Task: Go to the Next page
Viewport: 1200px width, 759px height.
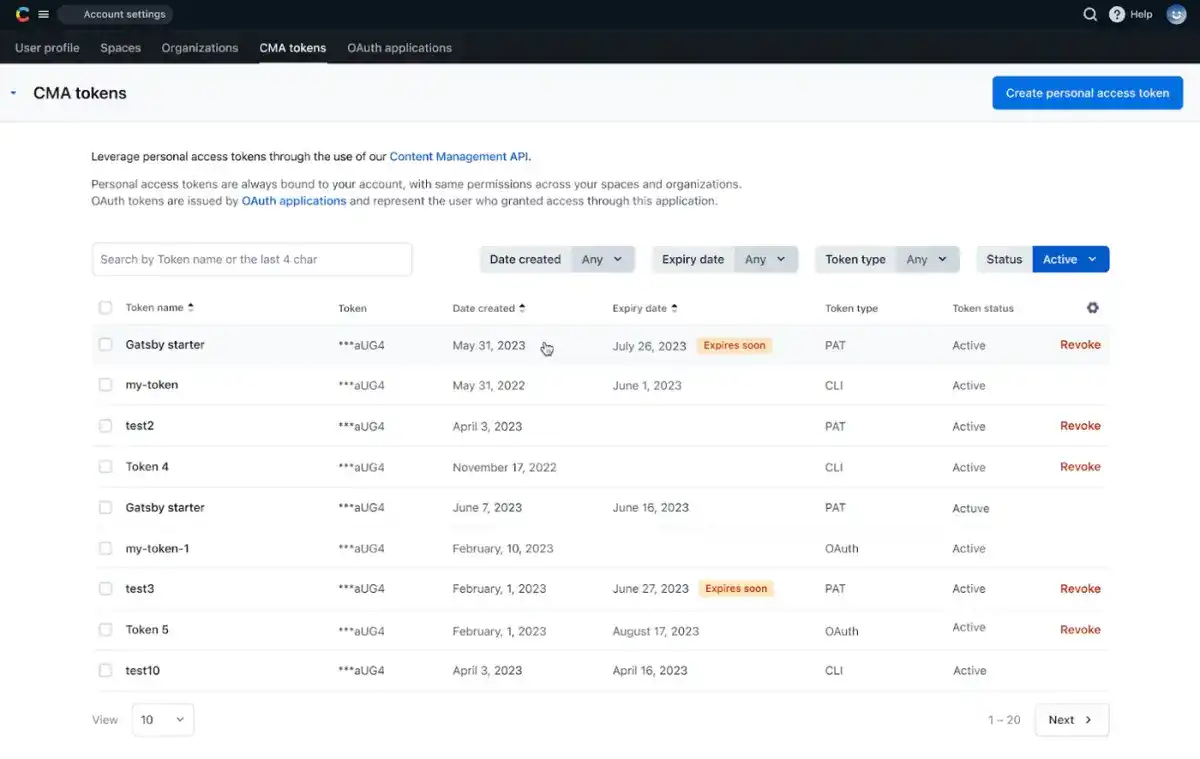Action: click(1071, 720)
